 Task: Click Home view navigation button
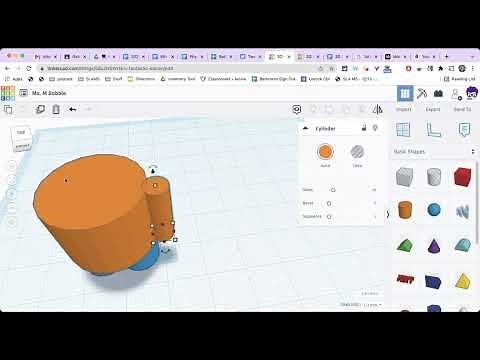pos(12,165)
